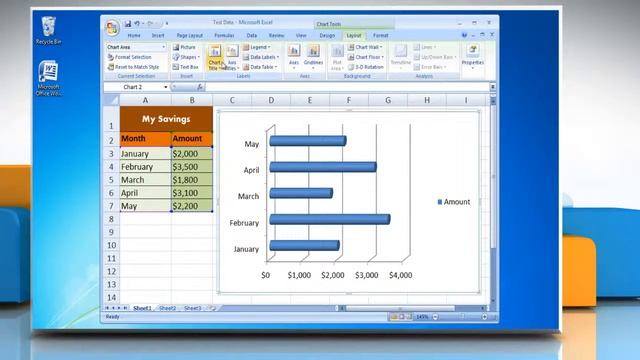Switch to the Review ribbon tab

tap(276, 36)
